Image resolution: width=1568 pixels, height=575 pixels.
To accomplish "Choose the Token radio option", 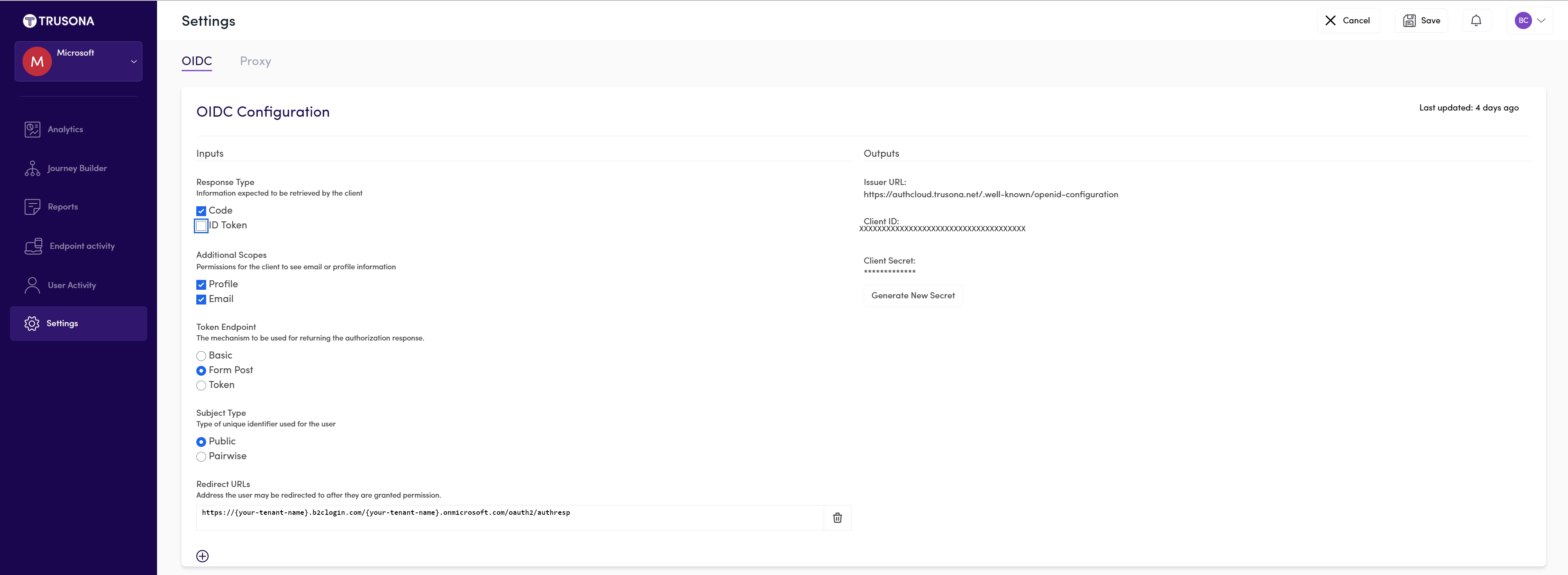I will (201, 386).
